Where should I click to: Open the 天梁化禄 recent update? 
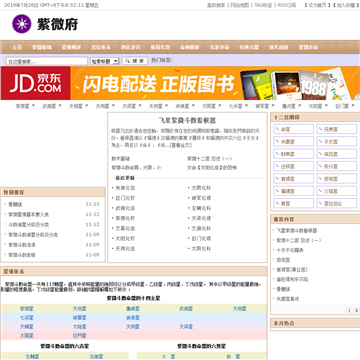click(201, 218)
